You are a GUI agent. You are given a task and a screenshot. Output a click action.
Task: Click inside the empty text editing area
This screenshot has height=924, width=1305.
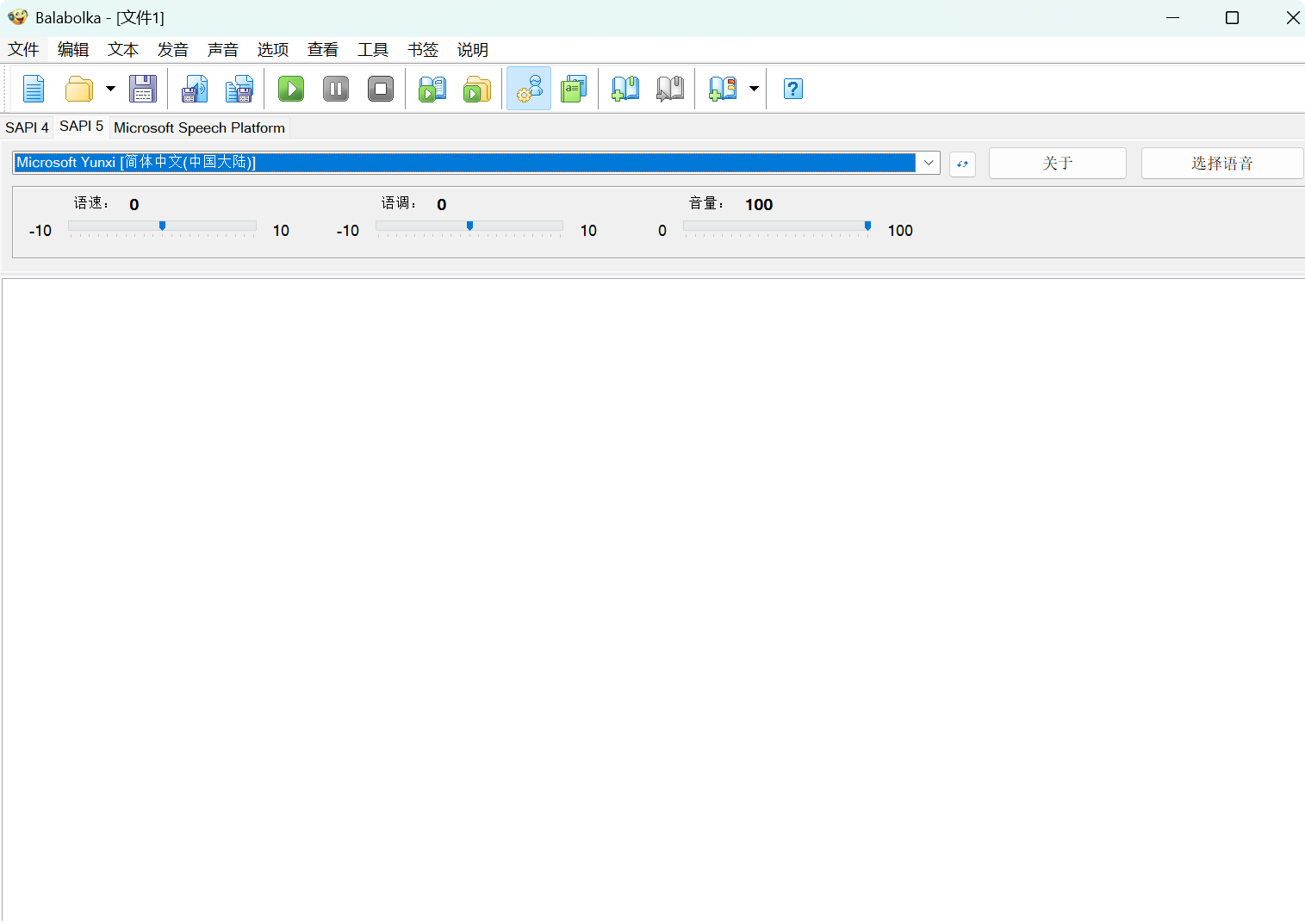(654, 599)
